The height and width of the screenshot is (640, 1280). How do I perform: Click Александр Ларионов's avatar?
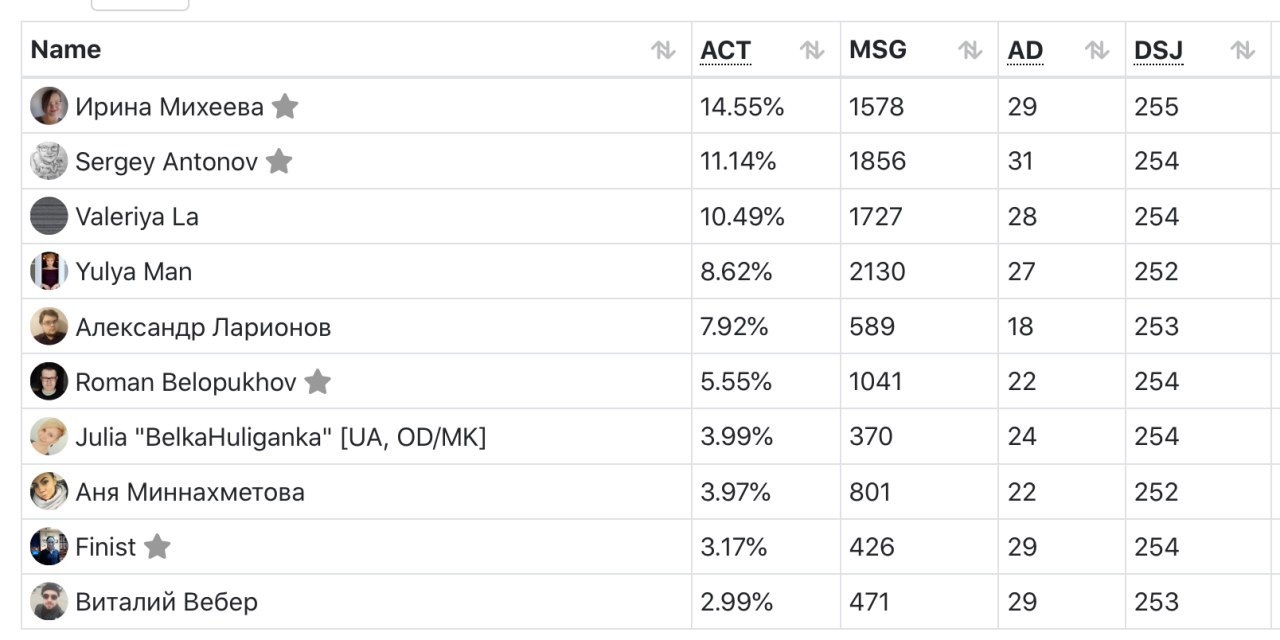49,326
